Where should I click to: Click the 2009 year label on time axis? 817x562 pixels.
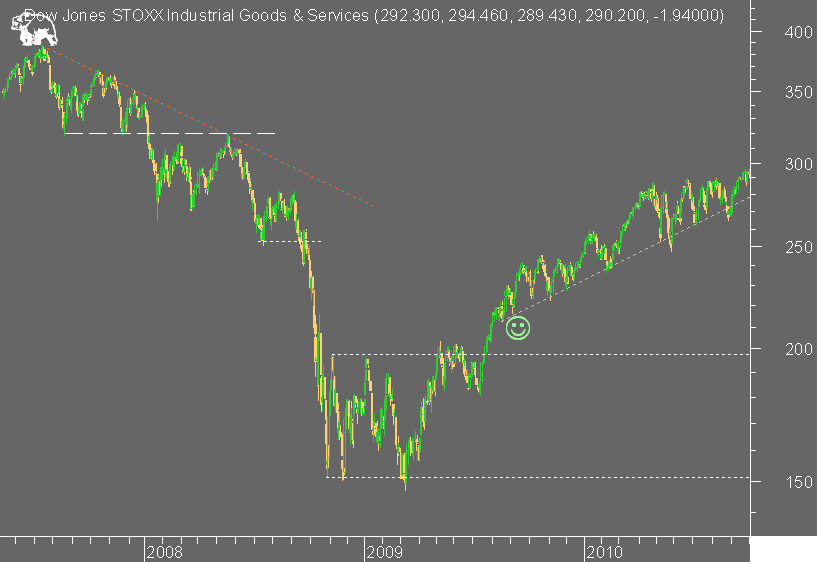(x=385, y=552)
